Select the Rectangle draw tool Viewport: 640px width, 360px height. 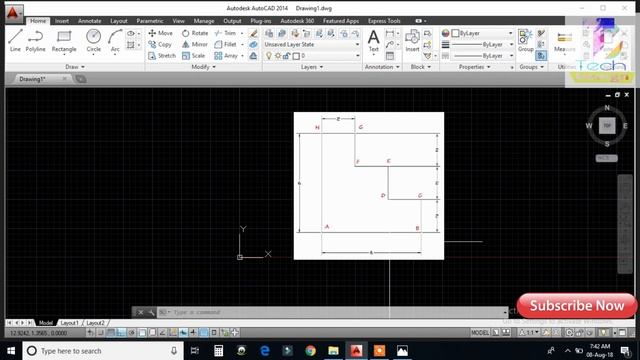click(x=64, y=41)
